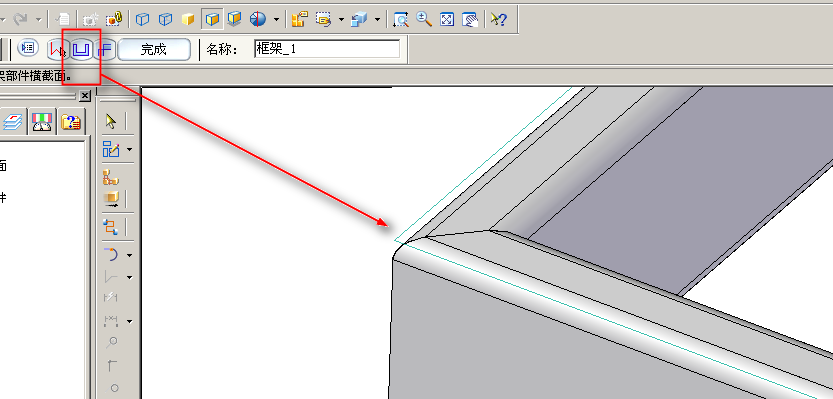Activate the Zoom Area tool
This screenshot has height=399, width=833.
point(401,20)
